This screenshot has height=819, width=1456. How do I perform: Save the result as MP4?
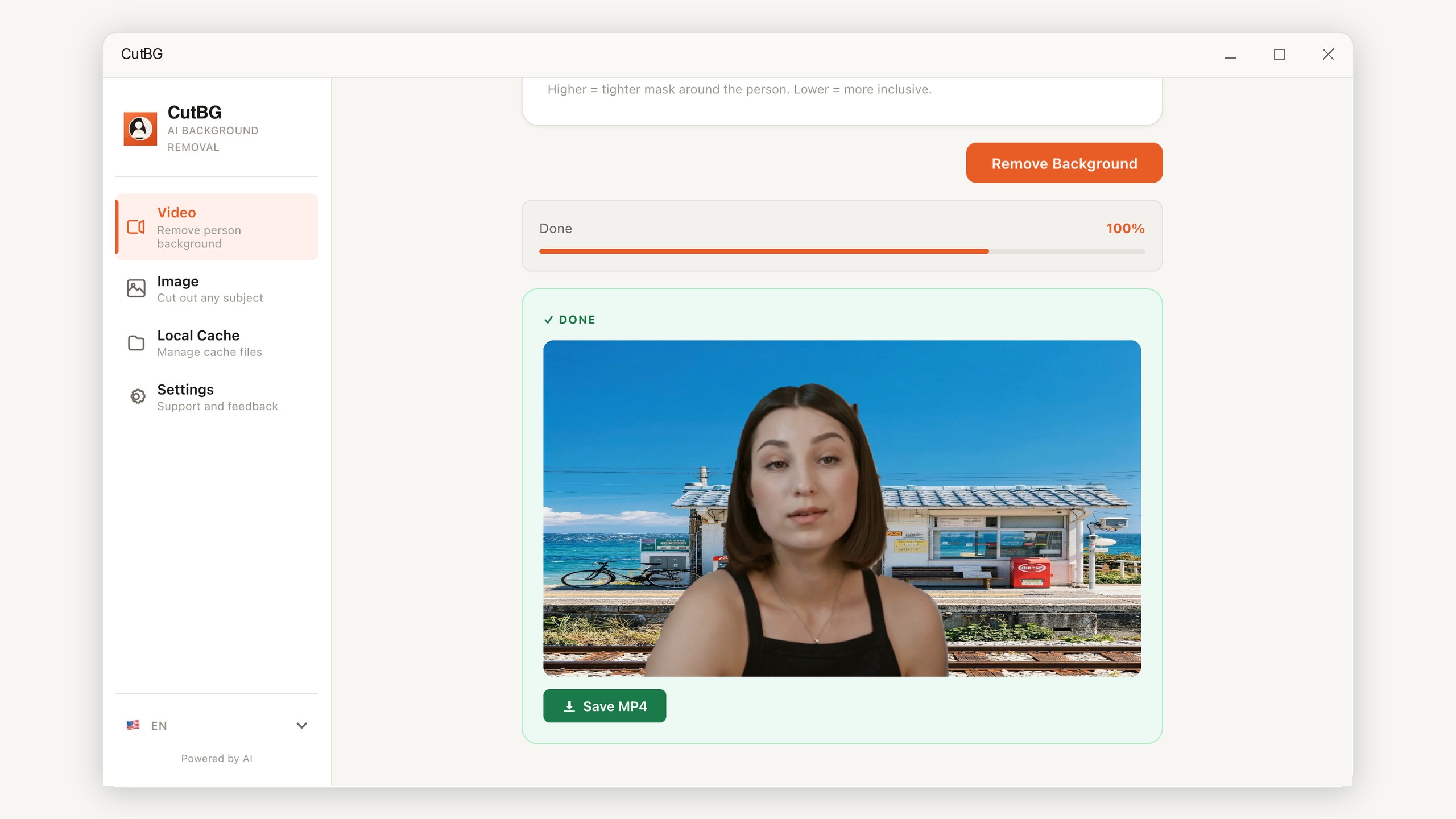coord(605,706)
